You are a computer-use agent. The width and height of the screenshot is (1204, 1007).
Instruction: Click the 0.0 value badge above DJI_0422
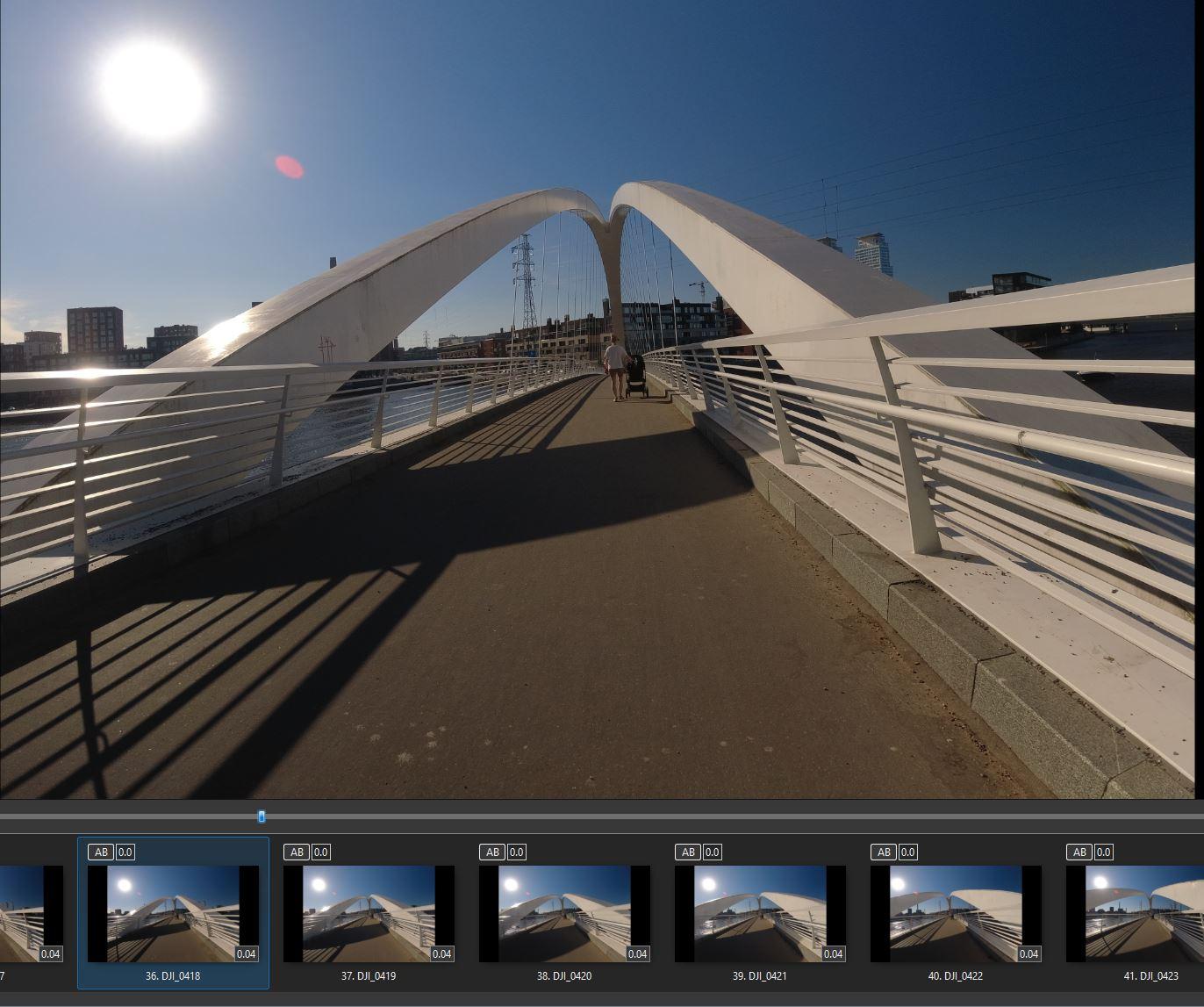point(908,852)
